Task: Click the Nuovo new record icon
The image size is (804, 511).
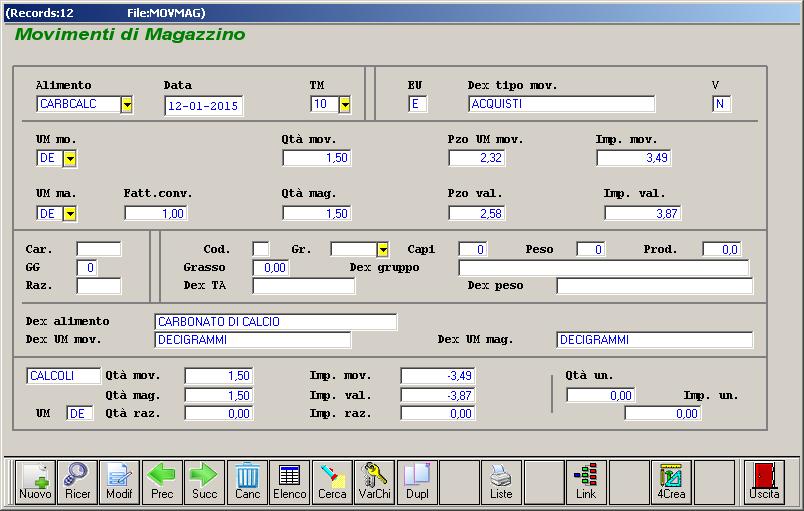Action: pos(35,482)
